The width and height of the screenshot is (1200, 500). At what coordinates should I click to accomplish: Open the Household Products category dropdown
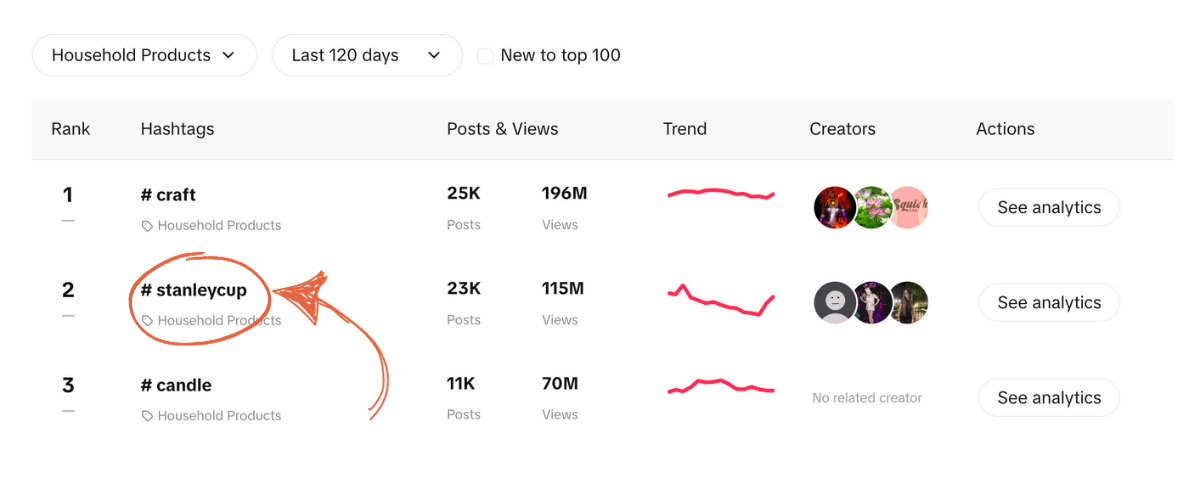tap(144, 55)
